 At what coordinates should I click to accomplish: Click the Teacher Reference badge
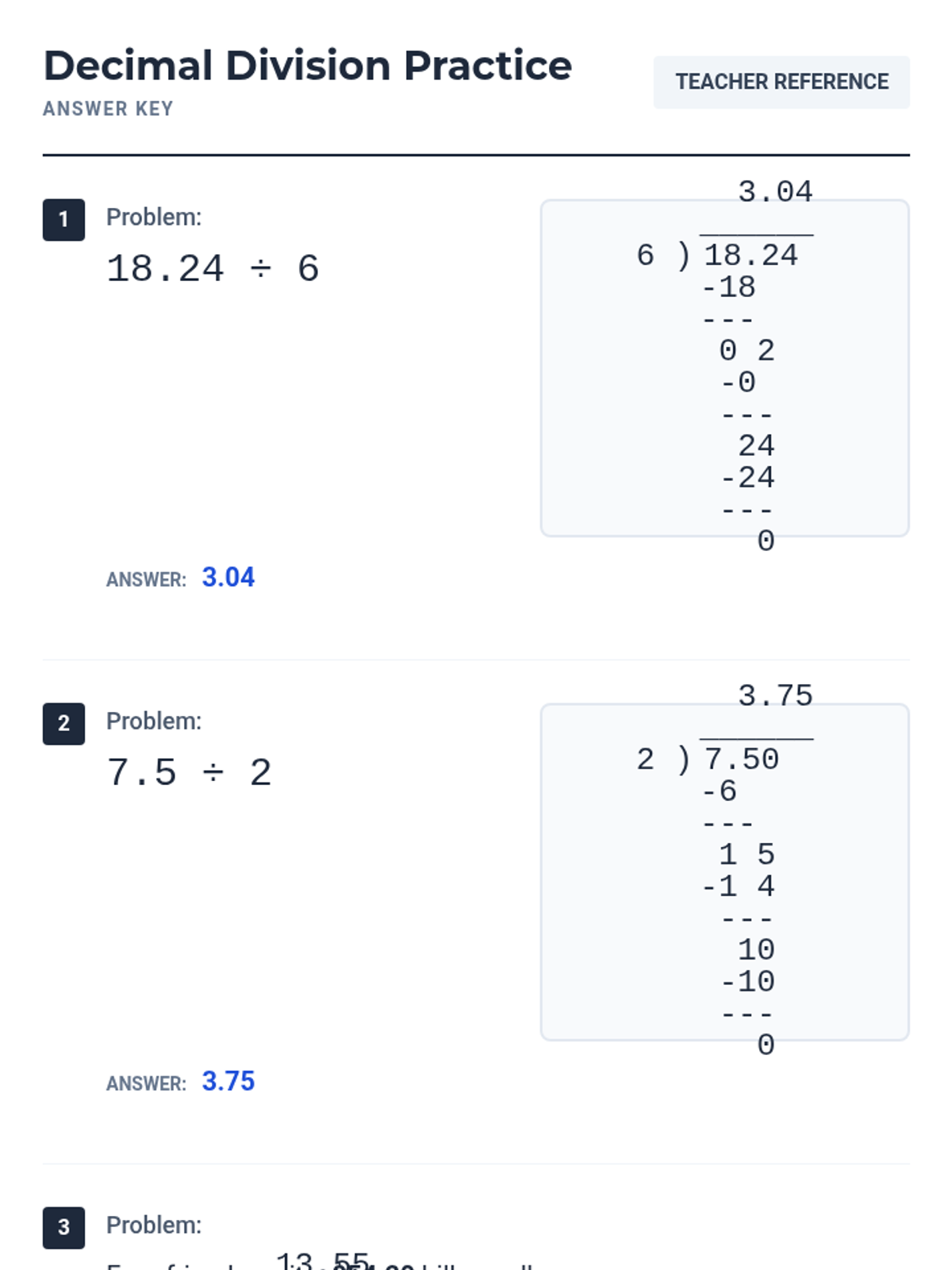click(x=781, y=82)
